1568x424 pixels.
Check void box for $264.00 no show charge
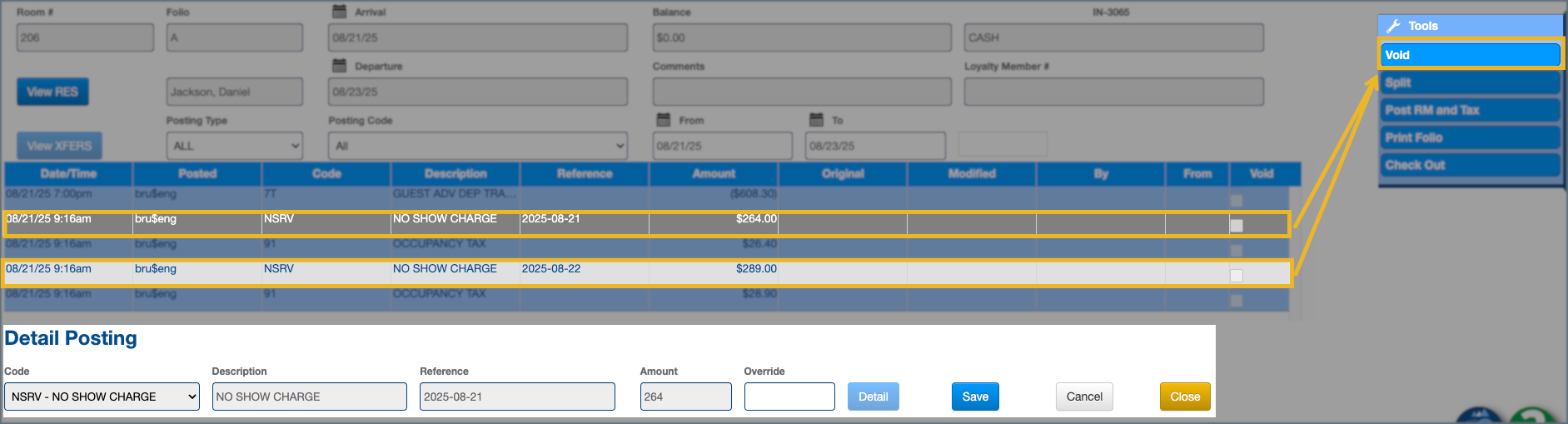tap(1237, 226)
